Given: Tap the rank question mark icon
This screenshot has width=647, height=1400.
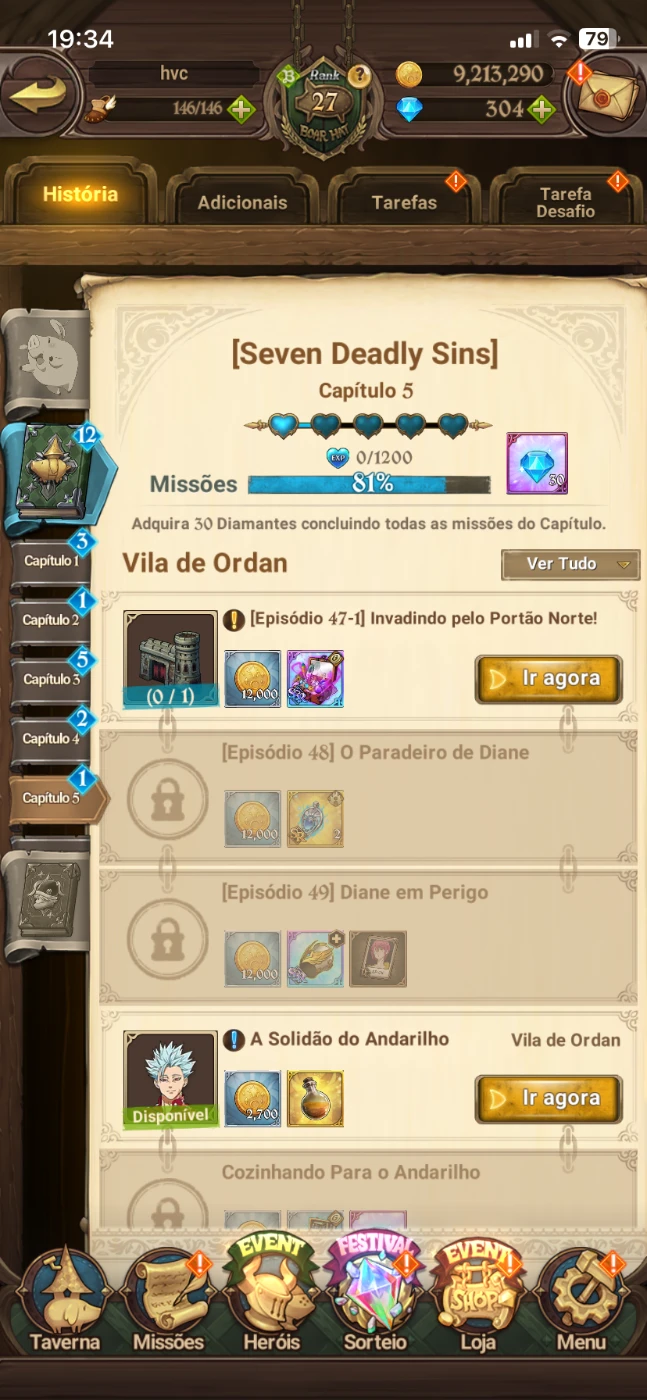Looking at the screenshot, I should 359,76.
